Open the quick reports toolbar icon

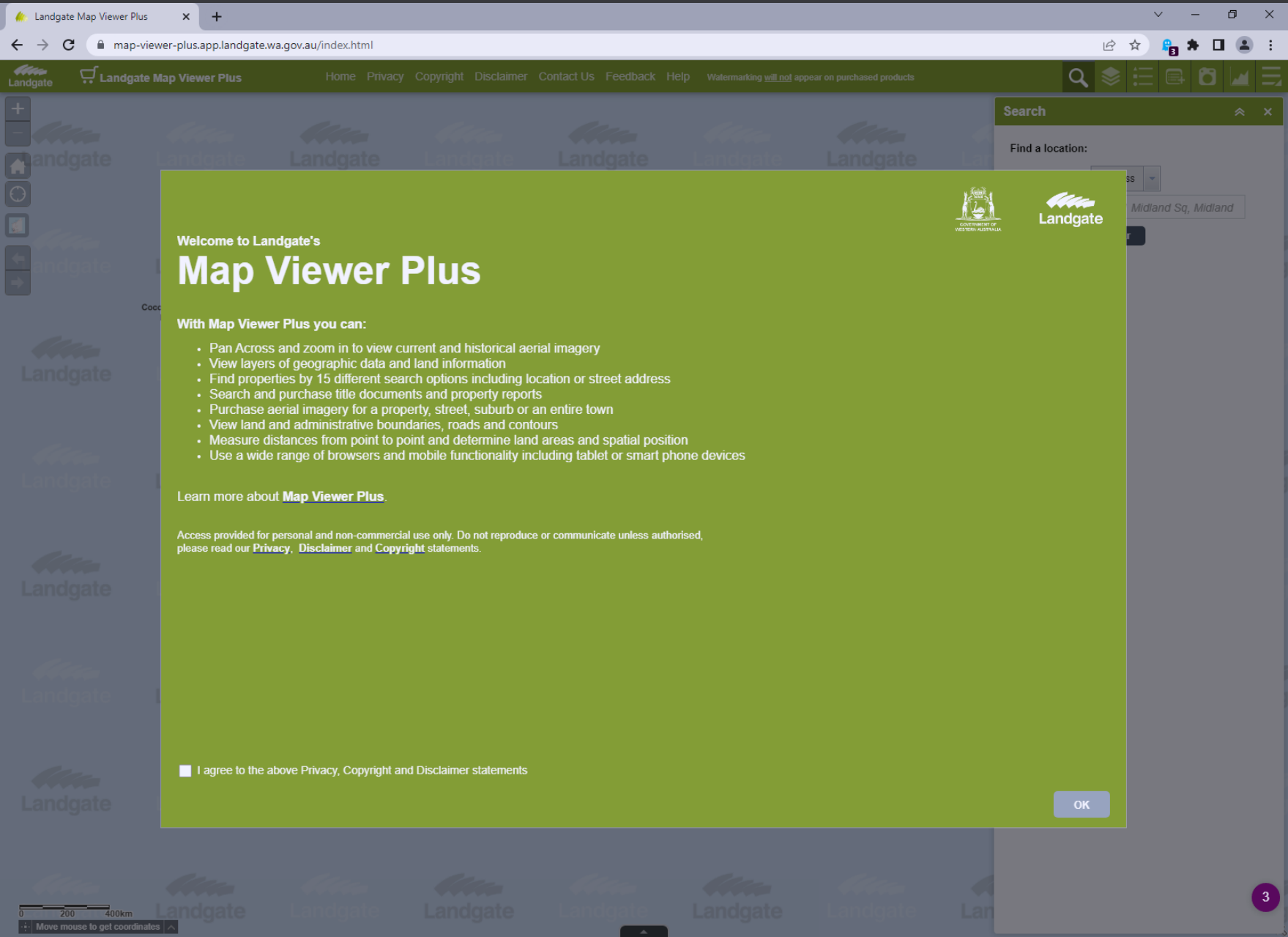(1175, 76)
